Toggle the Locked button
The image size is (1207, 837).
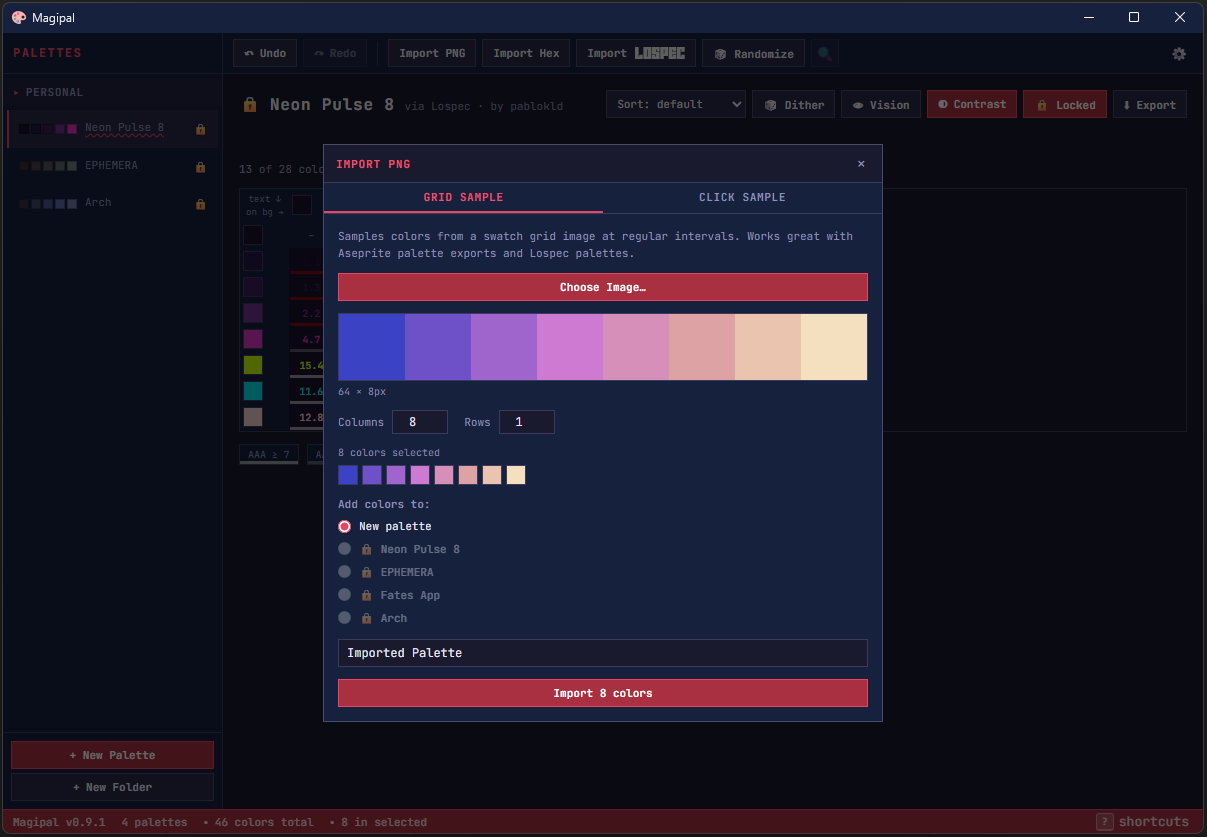click(x=1065, y=104)
